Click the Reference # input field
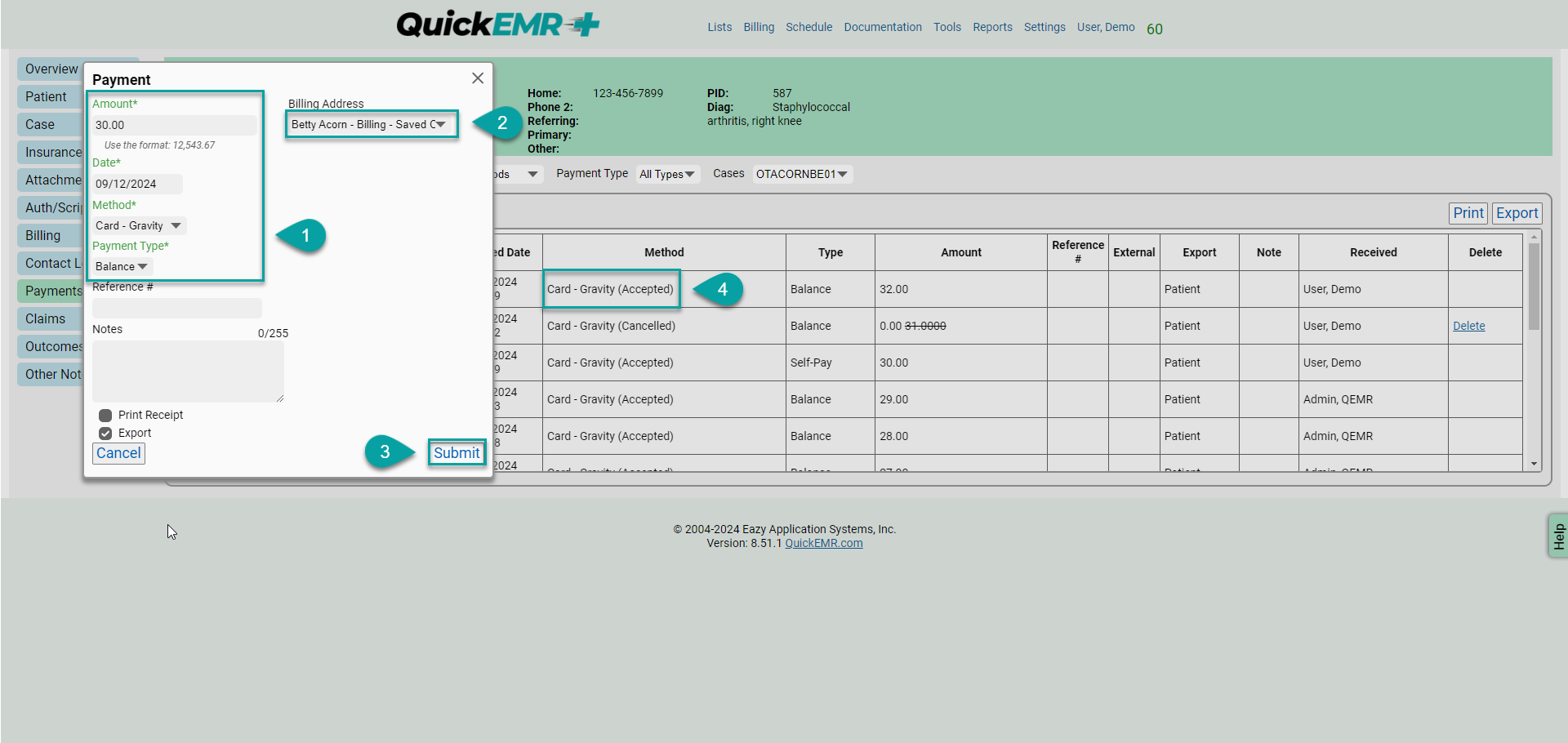 (x=177, y=308)
